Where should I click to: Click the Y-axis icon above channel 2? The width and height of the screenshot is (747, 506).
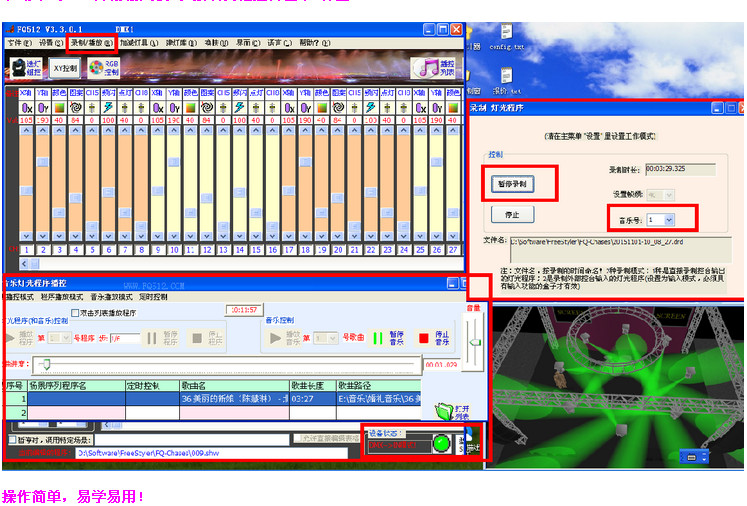[x=43, y=108]
